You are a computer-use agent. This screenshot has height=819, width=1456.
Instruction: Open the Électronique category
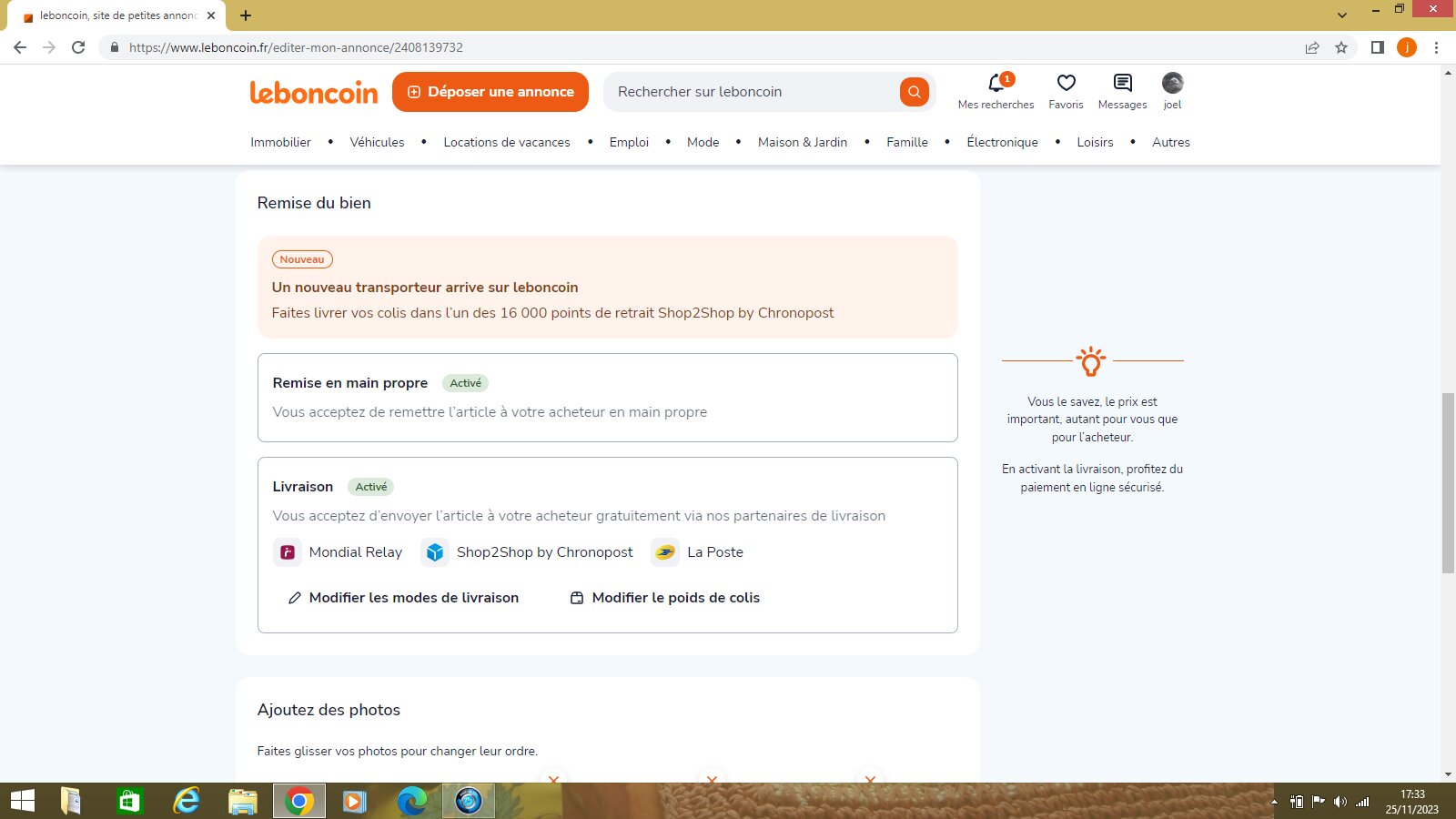coord(1002,142)
